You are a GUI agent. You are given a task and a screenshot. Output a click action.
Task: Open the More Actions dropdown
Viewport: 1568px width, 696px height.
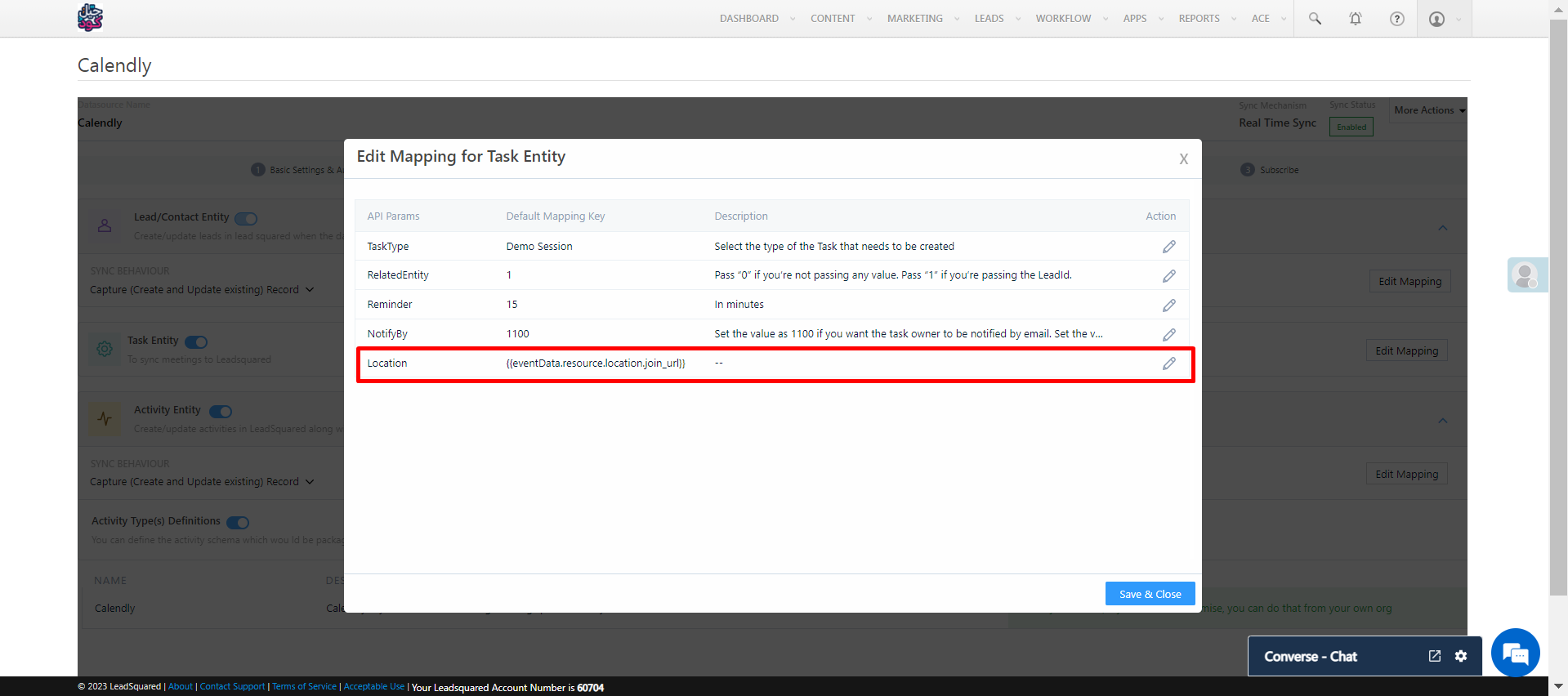(x=1429, y=110)
